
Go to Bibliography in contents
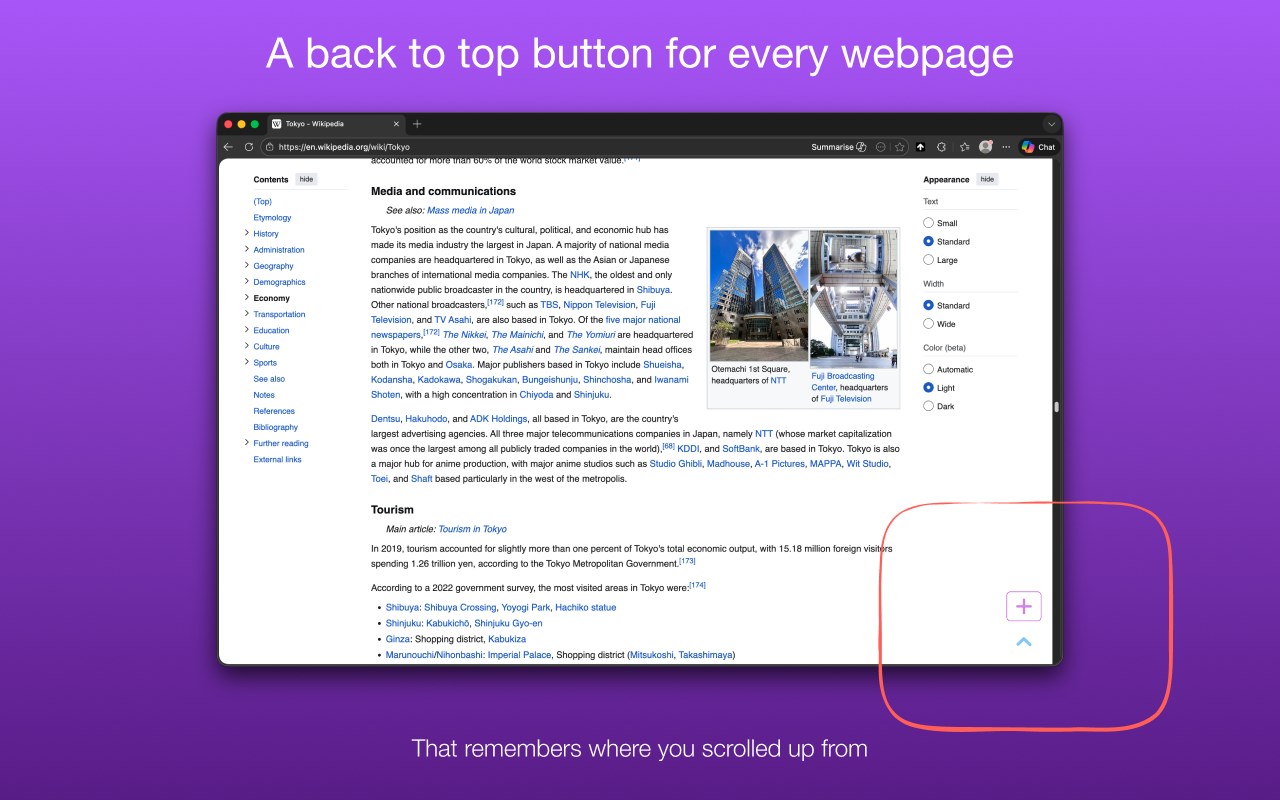pos(275,427)
